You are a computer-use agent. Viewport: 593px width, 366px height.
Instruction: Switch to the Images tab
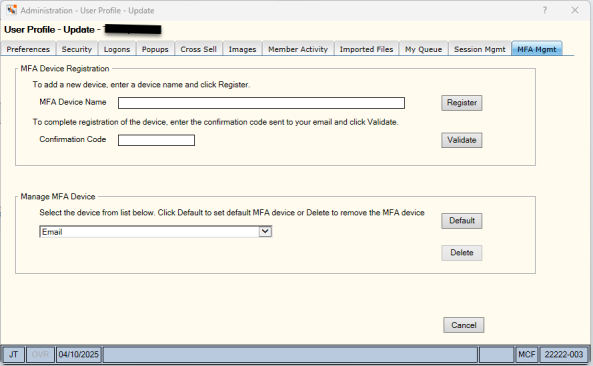[242, 49]
